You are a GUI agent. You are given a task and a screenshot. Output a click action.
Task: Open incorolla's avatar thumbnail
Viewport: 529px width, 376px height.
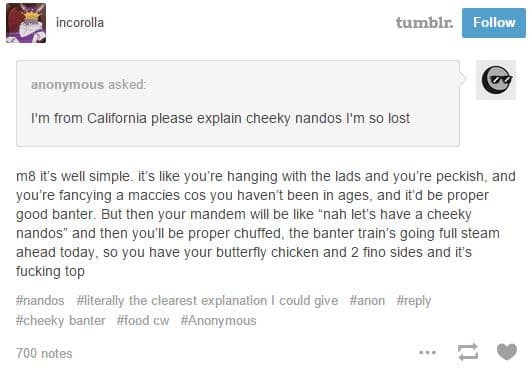pos(26,23)
